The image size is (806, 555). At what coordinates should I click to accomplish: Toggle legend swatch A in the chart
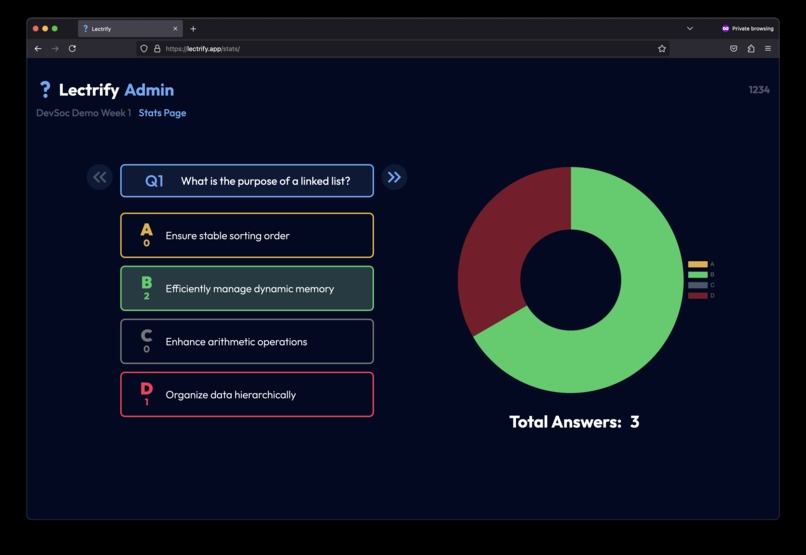[698, 264]
